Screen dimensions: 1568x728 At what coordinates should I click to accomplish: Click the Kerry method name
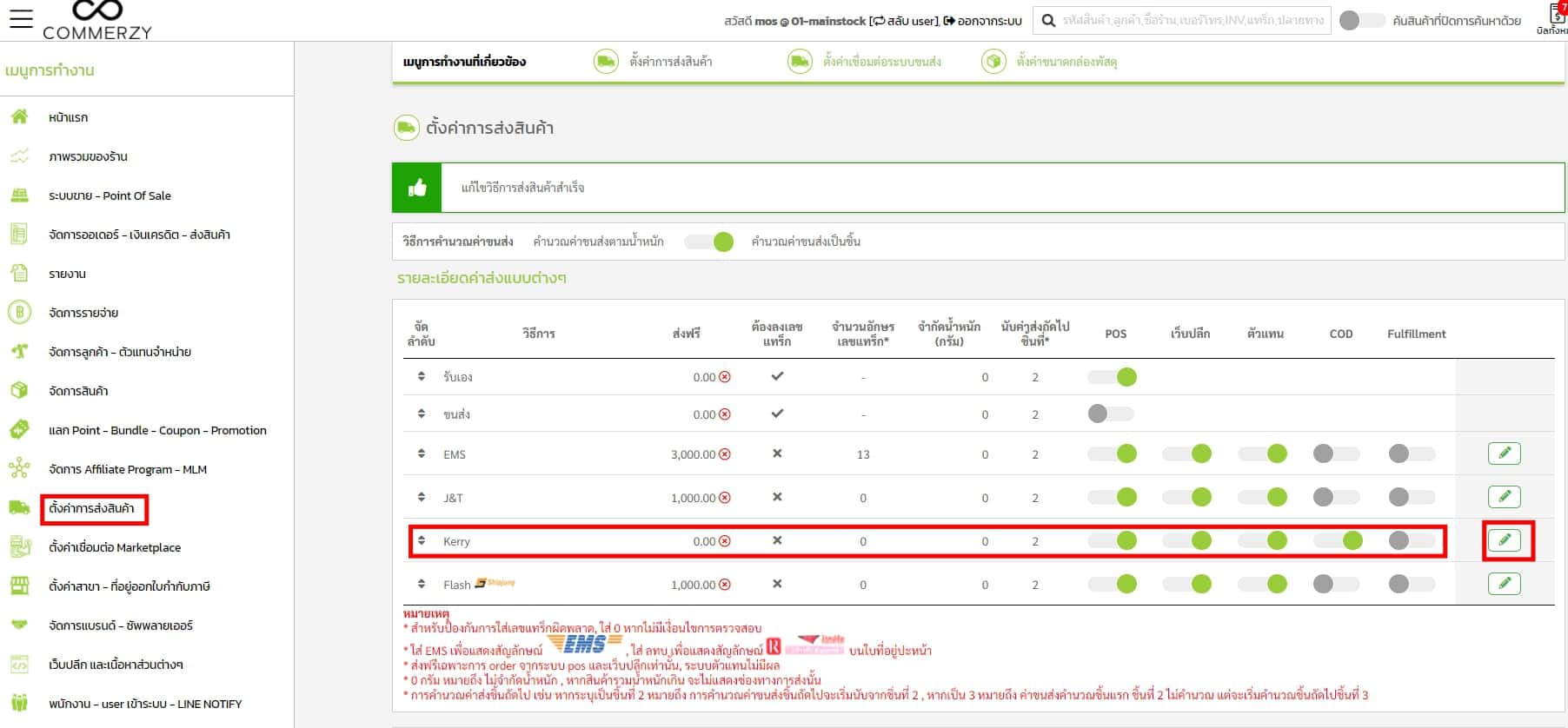tap(456, 541)
